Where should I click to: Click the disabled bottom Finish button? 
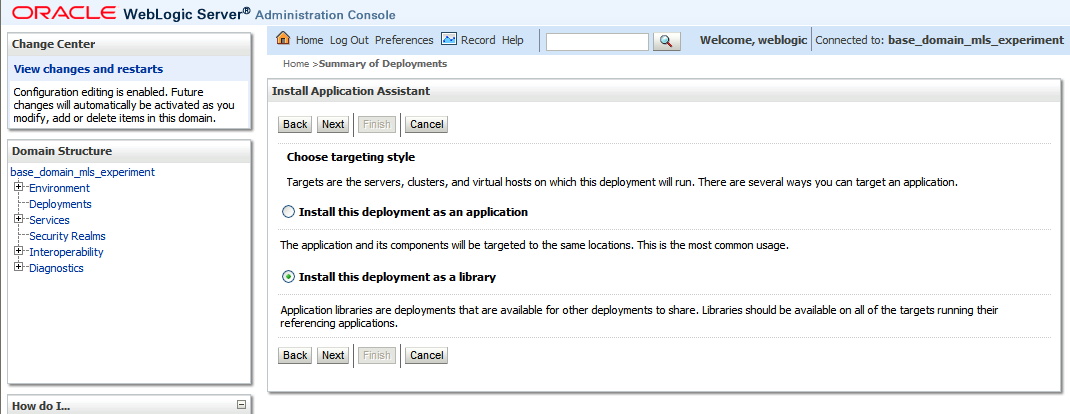(x=377, y=355)
